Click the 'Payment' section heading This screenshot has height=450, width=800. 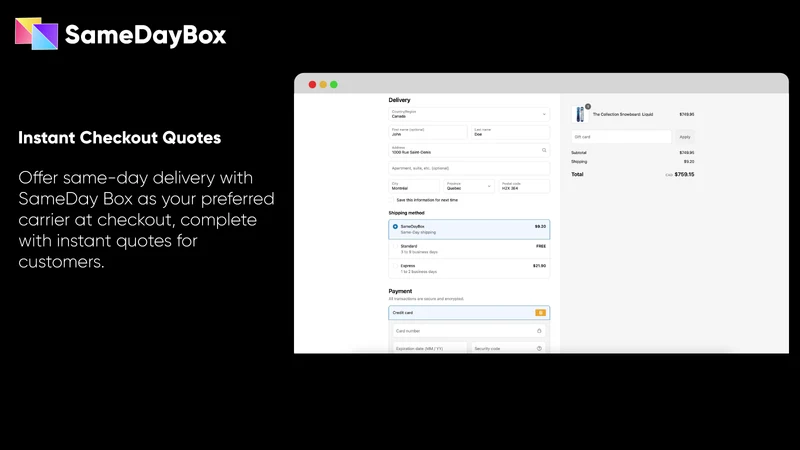(x=400, y=291)
